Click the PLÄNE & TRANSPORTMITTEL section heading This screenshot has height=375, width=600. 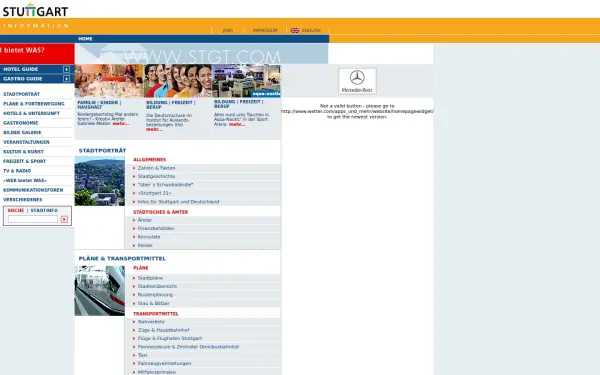(122, 259)
